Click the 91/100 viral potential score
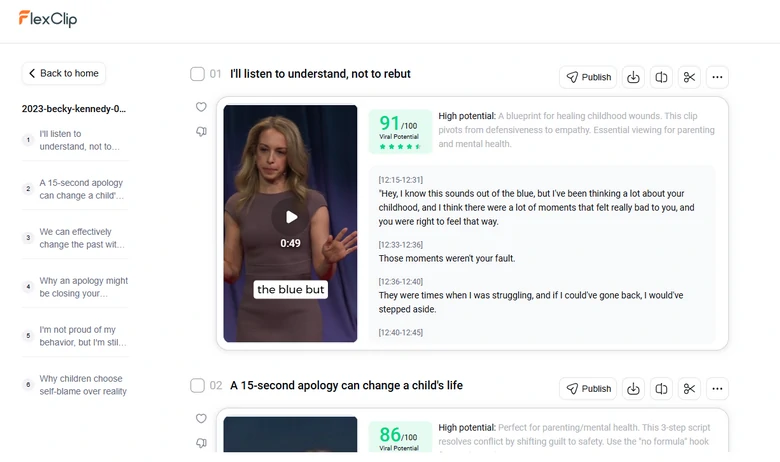 click(400, 132)
